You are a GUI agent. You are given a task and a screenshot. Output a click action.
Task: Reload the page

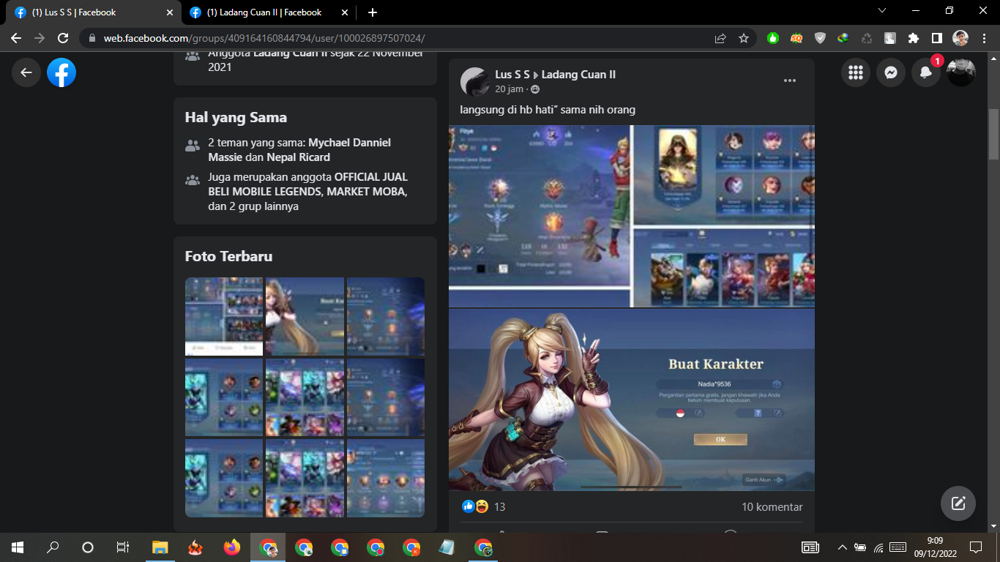click(x=63, y=38)
